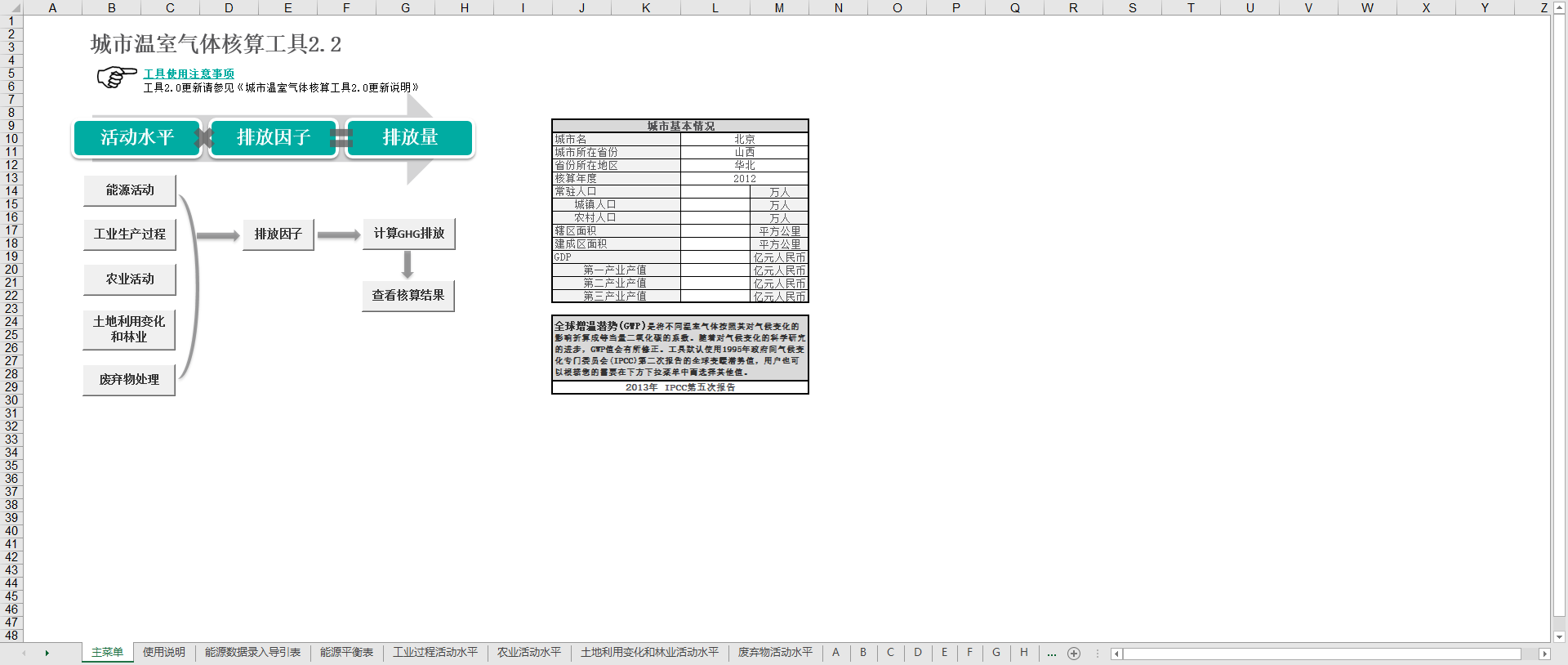Click the horizontal scrollbar left arrow
The height and width of the screenshot is (665, 1568).
point(1116,654)
